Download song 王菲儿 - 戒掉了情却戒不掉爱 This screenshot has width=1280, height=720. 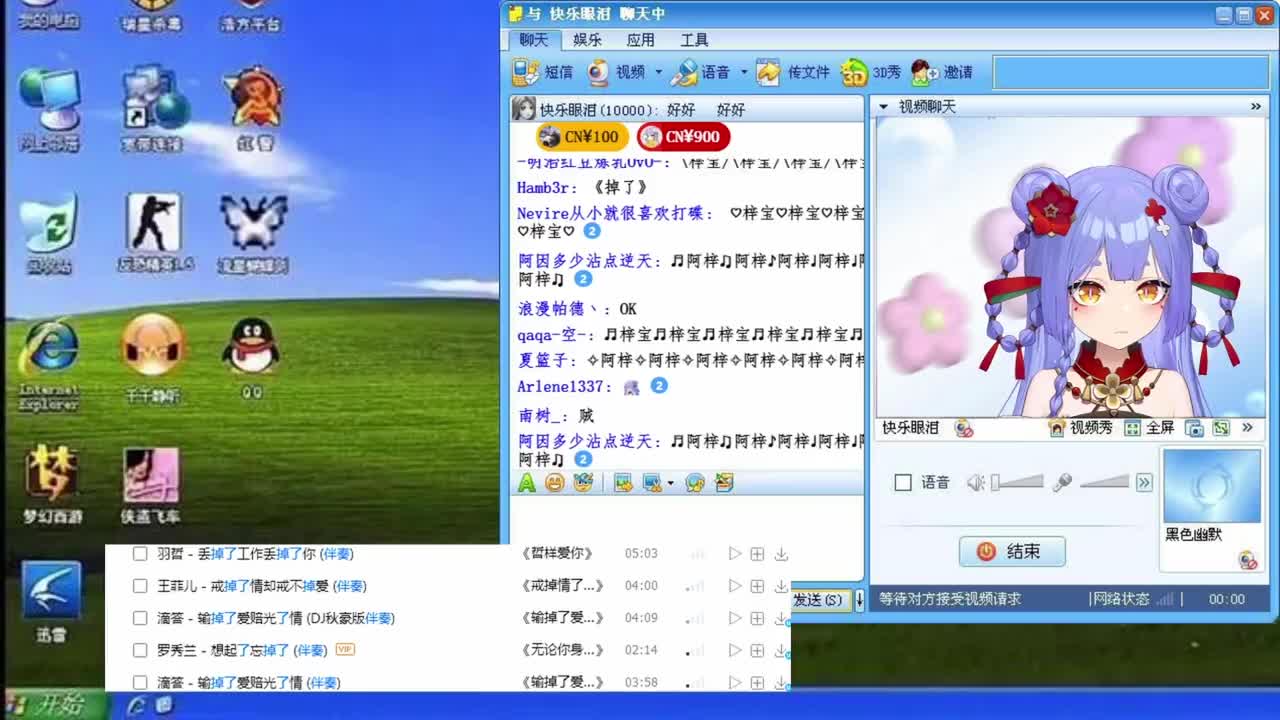point(781,586)
